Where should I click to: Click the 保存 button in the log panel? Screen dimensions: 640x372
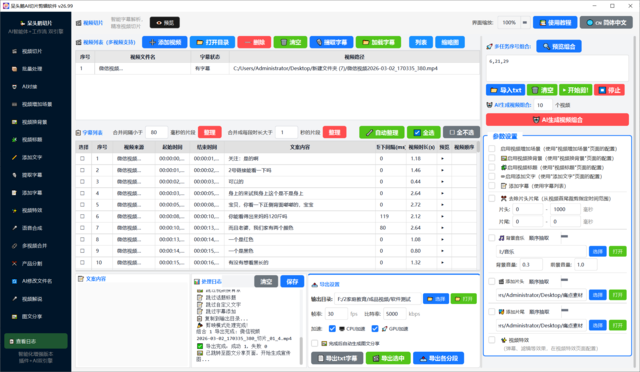[292, 281]
